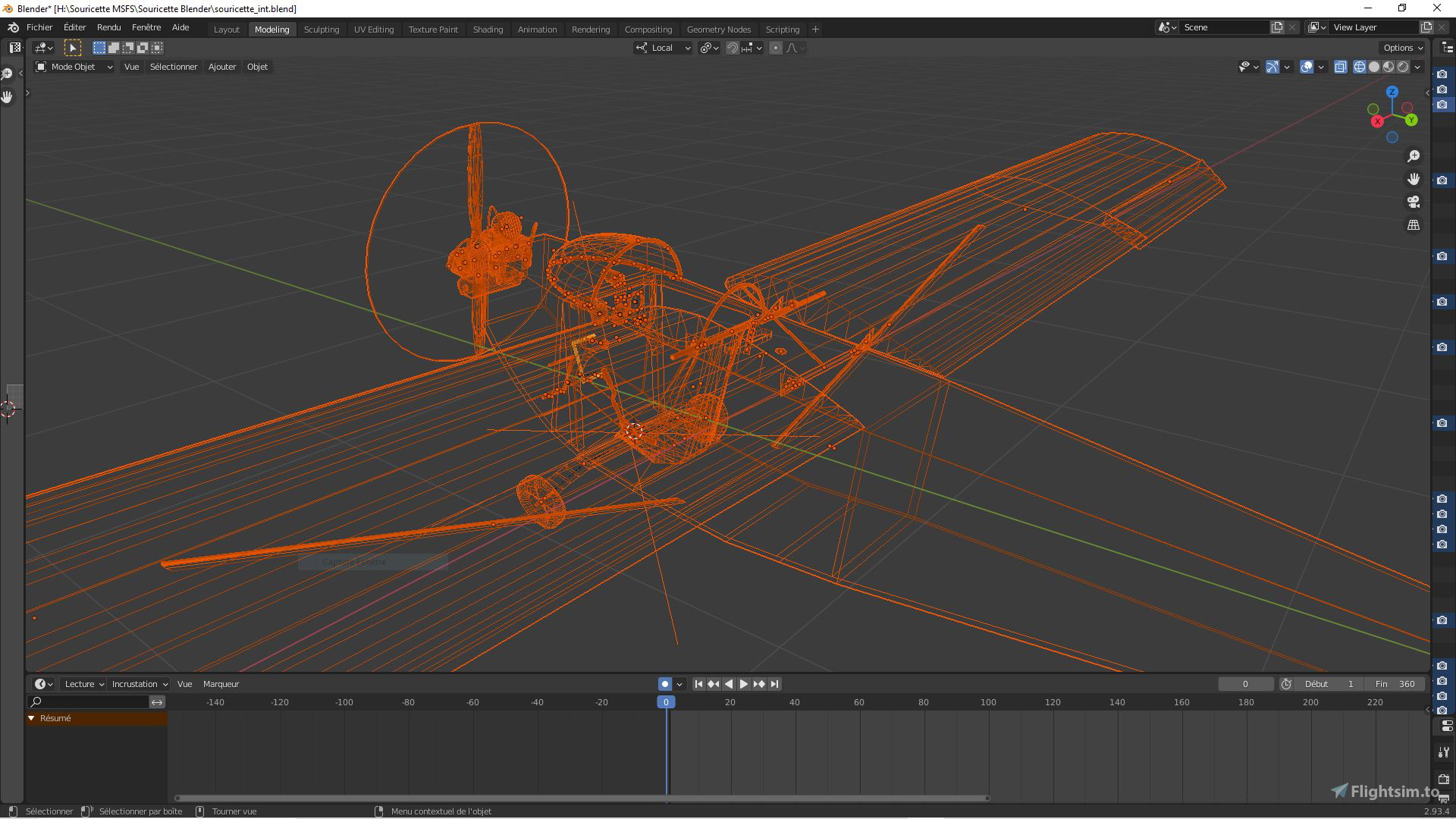This screenshot has width=1456, height=819.
Task: Click the blue Z axis gizmo
Action: tap(1392, 92)
